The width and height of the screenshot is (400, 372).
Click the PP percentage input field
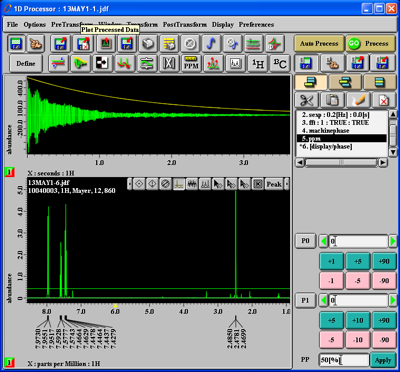click(344, 360)
